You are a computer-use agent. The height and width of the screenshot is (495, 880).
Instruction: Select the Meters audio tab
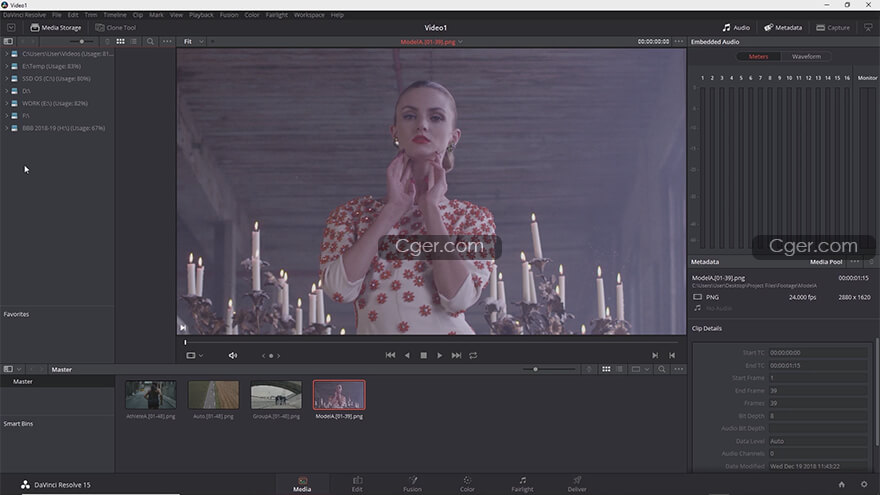click(758, 57)
